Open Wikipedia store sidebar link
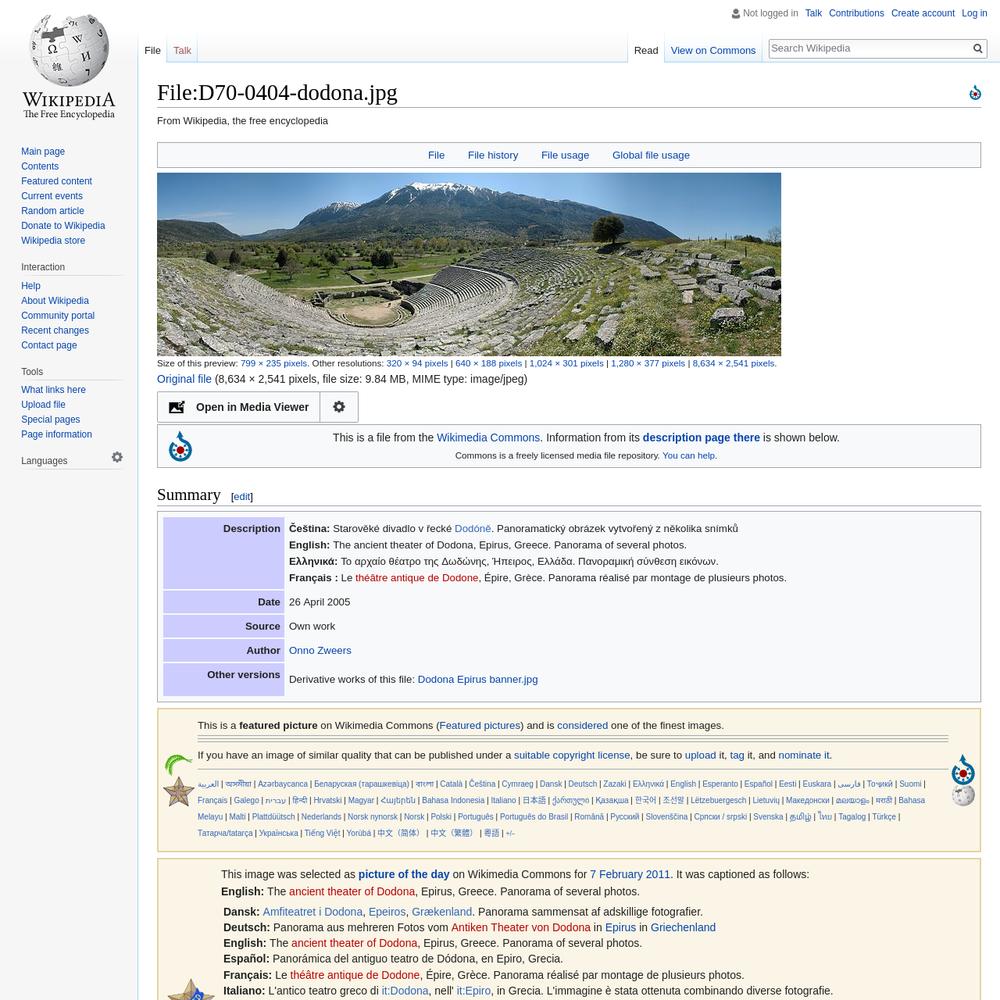This screenshot has height=1000, width=1000. click(x=53, y=240)
